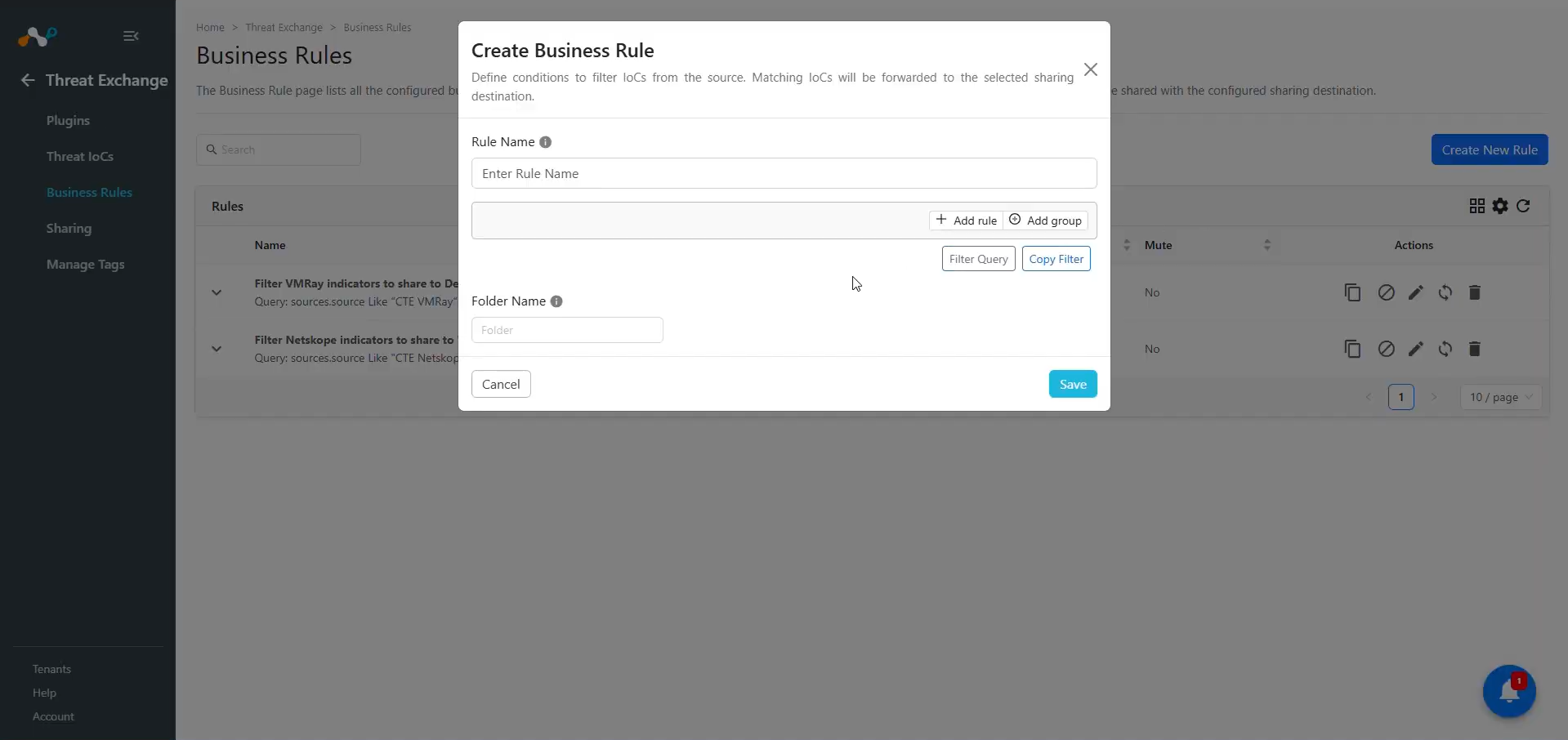Click disable icon for VMRay rule
The image size is (1568, 740).
coord(1387,292)
